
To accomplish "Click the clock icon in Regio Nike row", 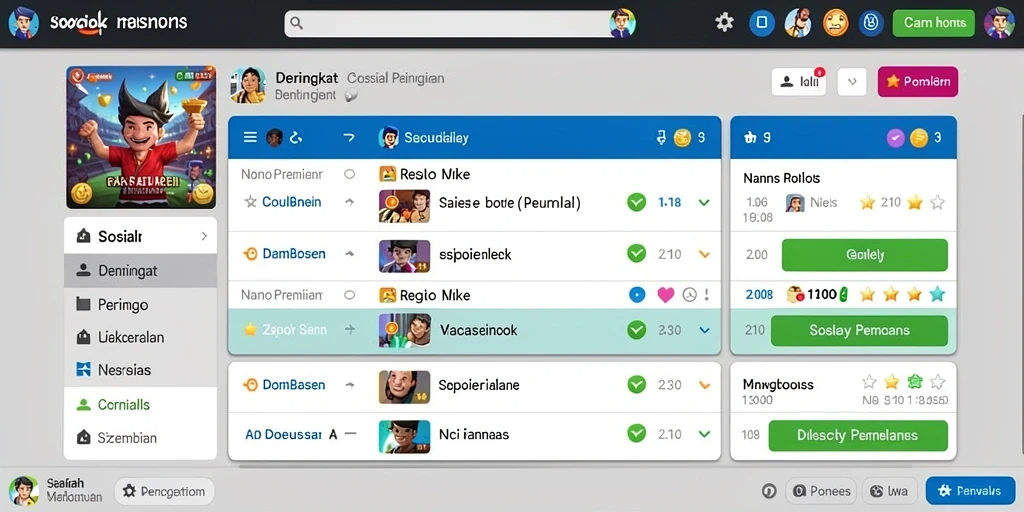I will pos(690,295).
